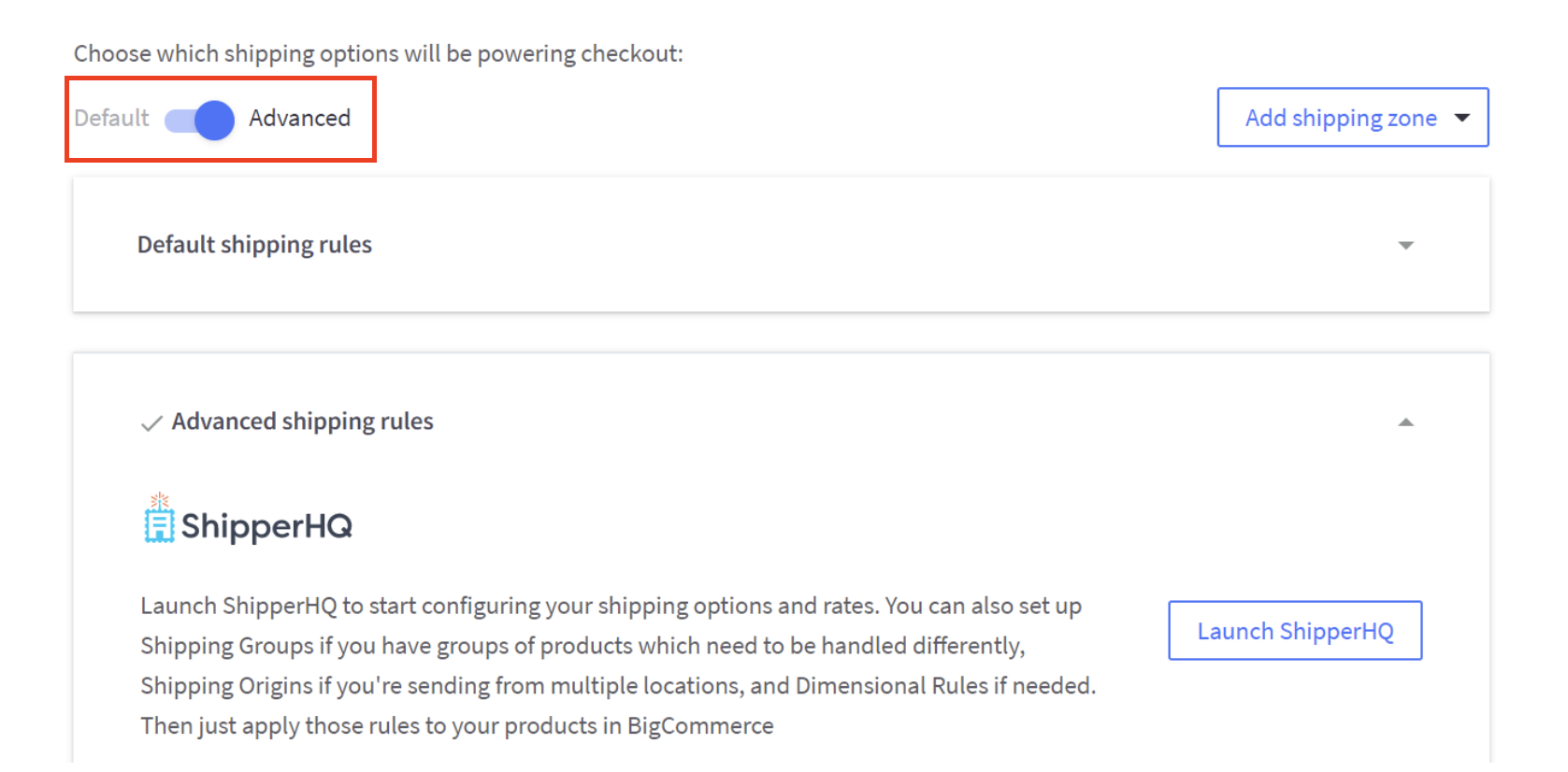The height and width of the screenshot is (772, 1568).
Task: Click the blue knob of the shipping switch
Action: 215,120
